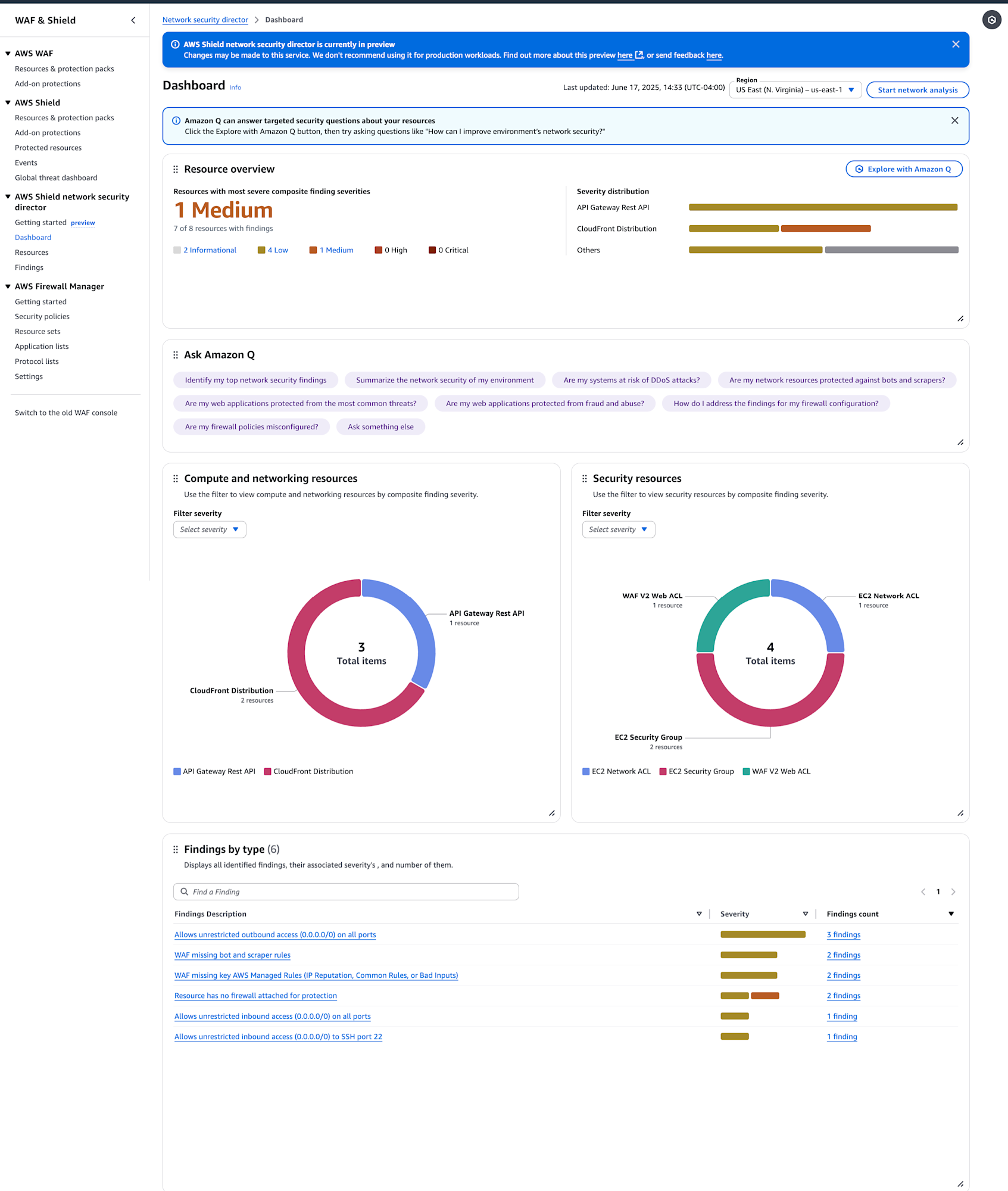Click resize handle of Security resources panel
Screen dimensions: 1008x1191
(960, 813)
